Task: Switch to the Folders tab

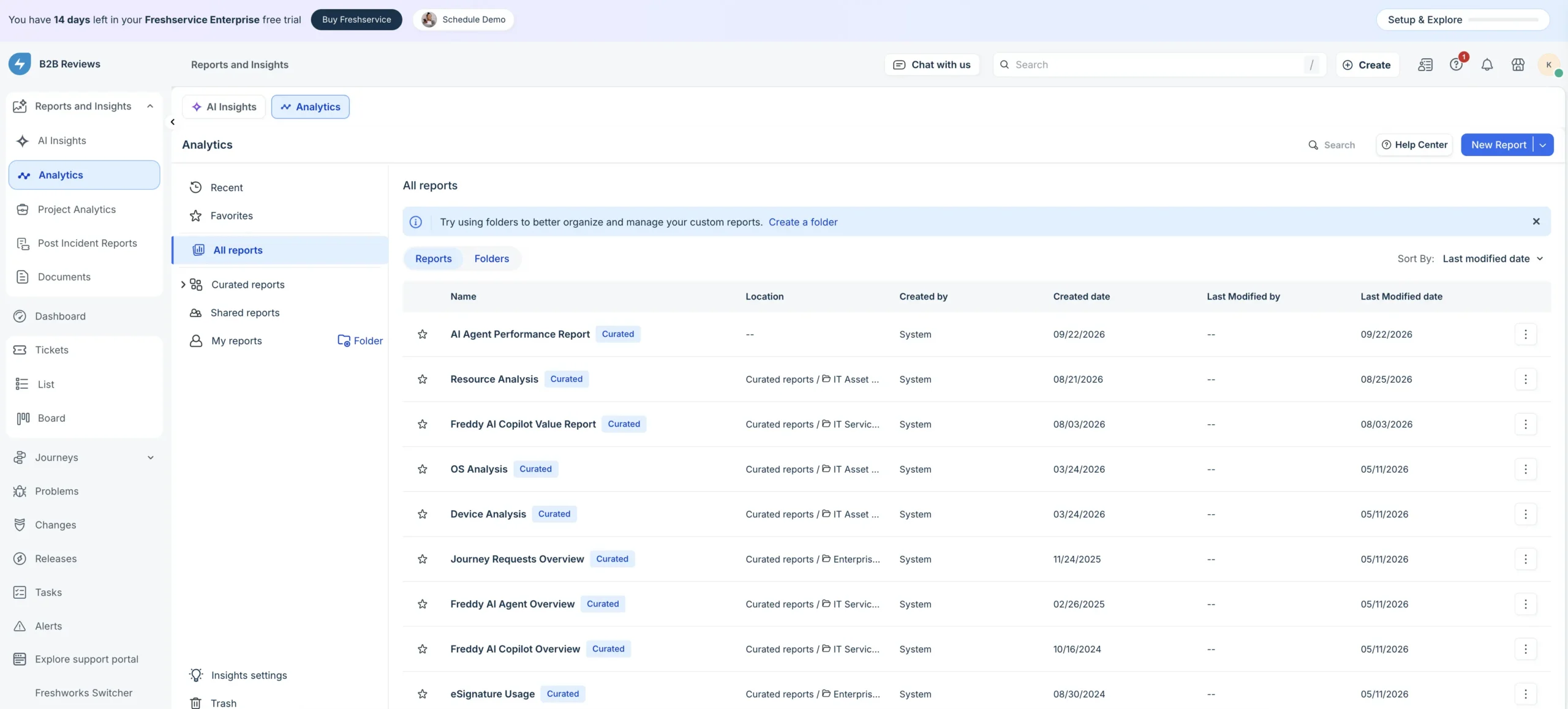Action: pyautogui.click(x=492, y=259)
